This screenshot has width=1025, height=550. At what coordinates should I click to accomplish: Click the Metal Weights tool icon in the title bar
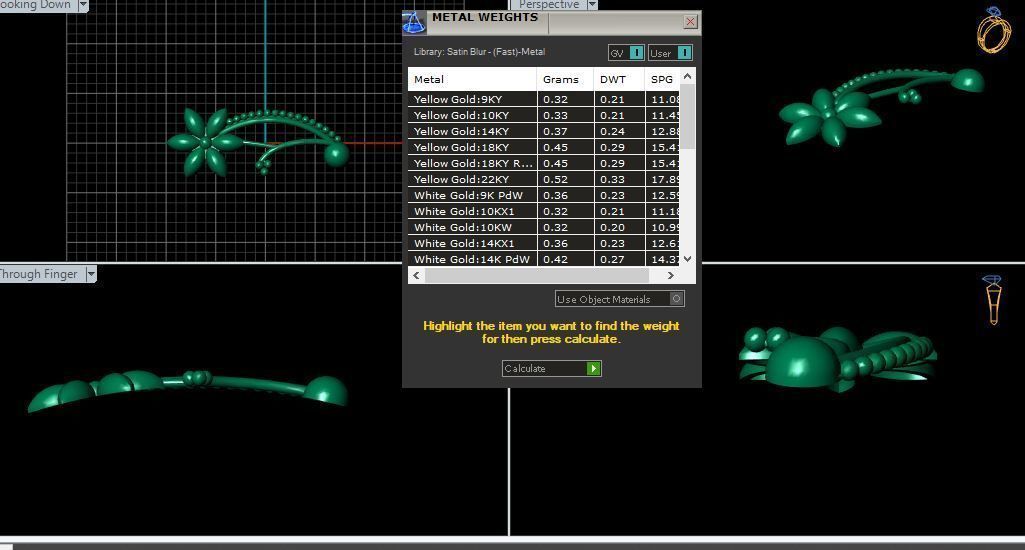(414, 22)
